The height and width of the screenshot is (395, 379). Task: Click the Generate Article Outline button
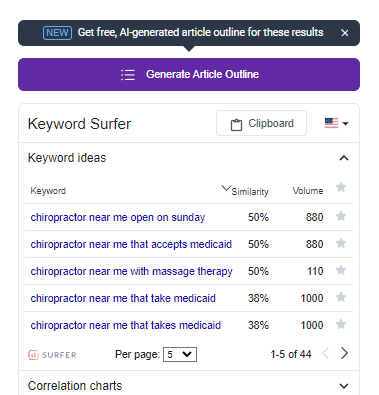coord(189,74)
